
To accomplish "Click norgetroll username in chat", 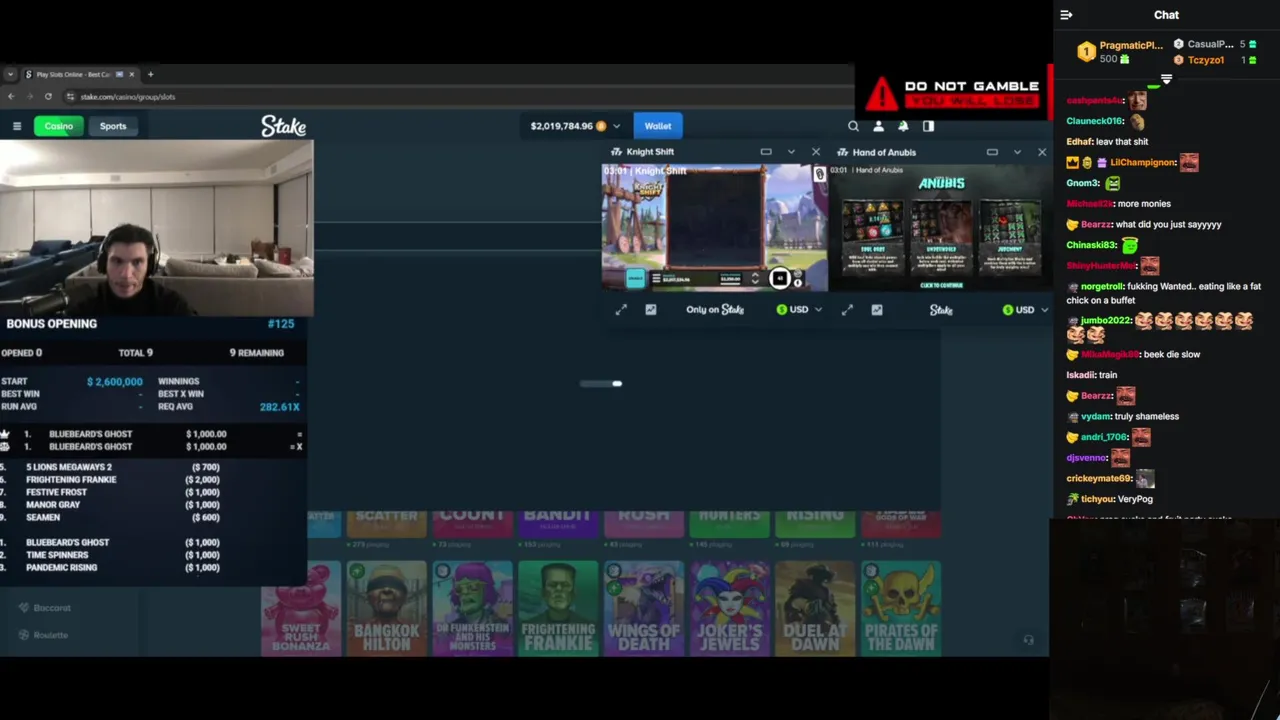I will click(x=1102, y=286).
